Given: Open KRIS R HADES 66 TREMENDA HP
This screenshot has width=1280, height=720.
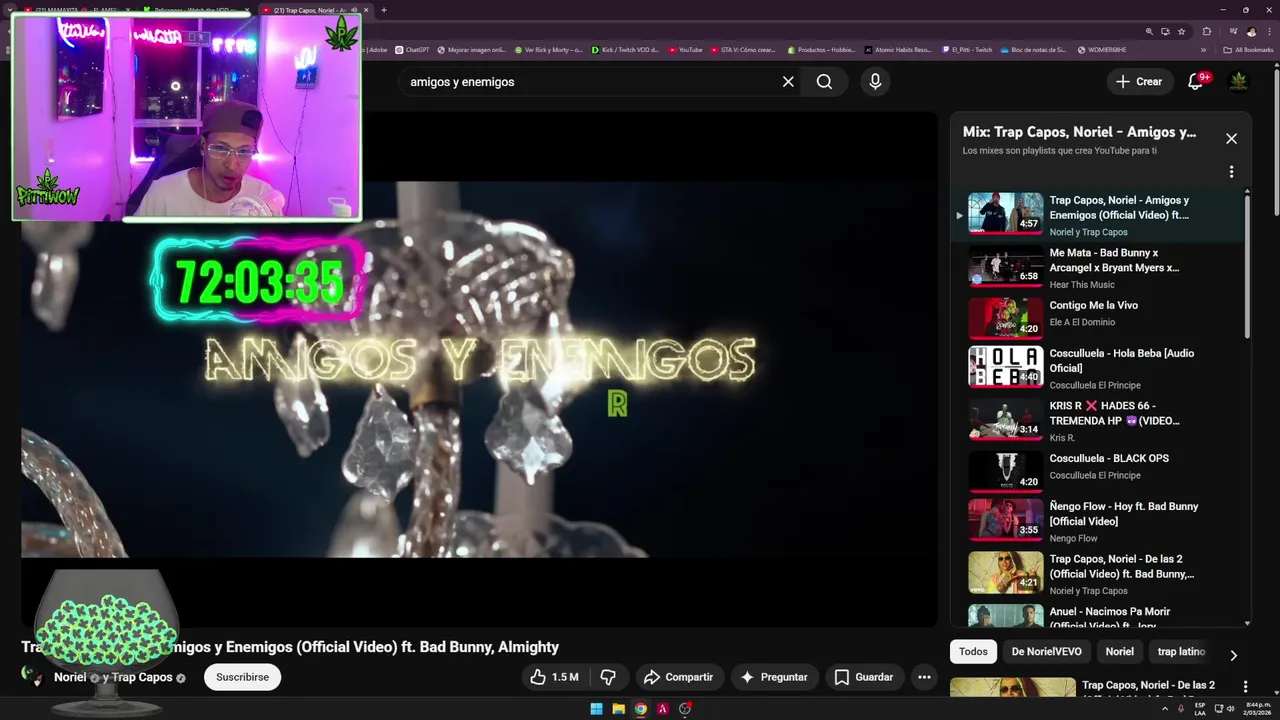Looking at the screenshot, I should coord(1100,420).
